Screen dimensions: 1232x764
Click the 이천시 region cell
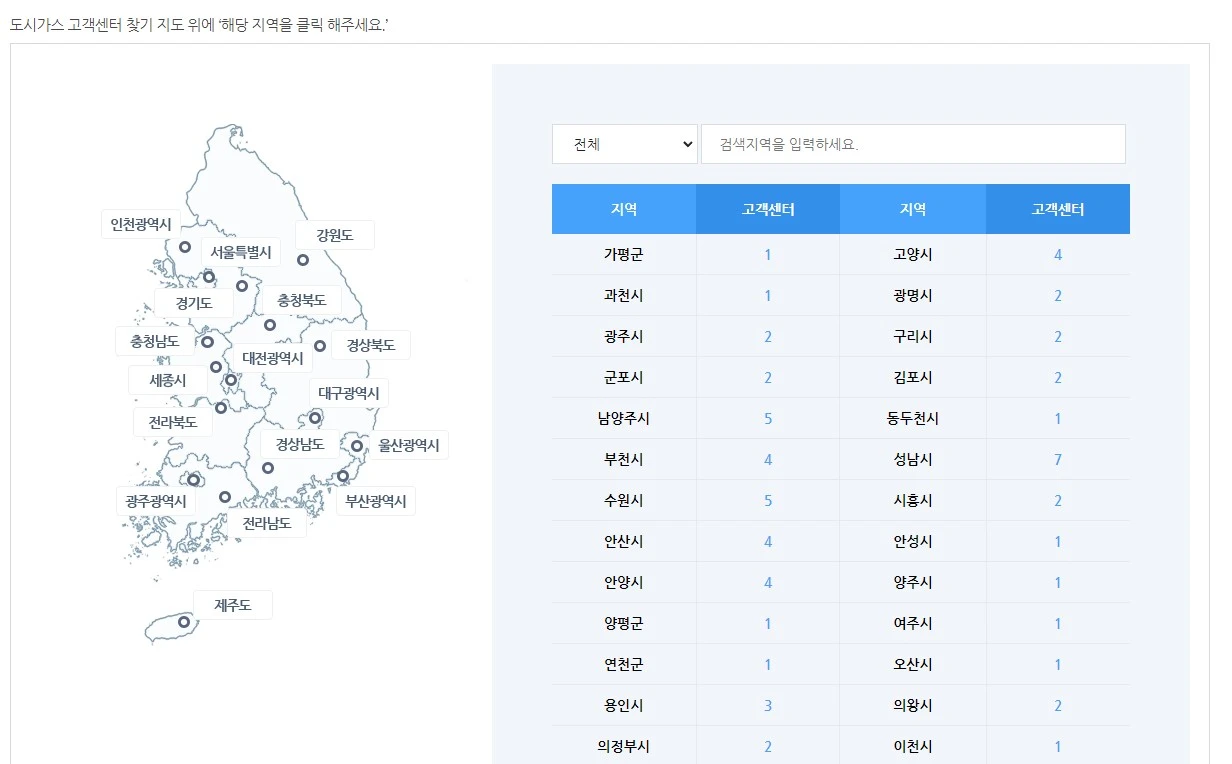pyautogui.click(x=913, y=746)
